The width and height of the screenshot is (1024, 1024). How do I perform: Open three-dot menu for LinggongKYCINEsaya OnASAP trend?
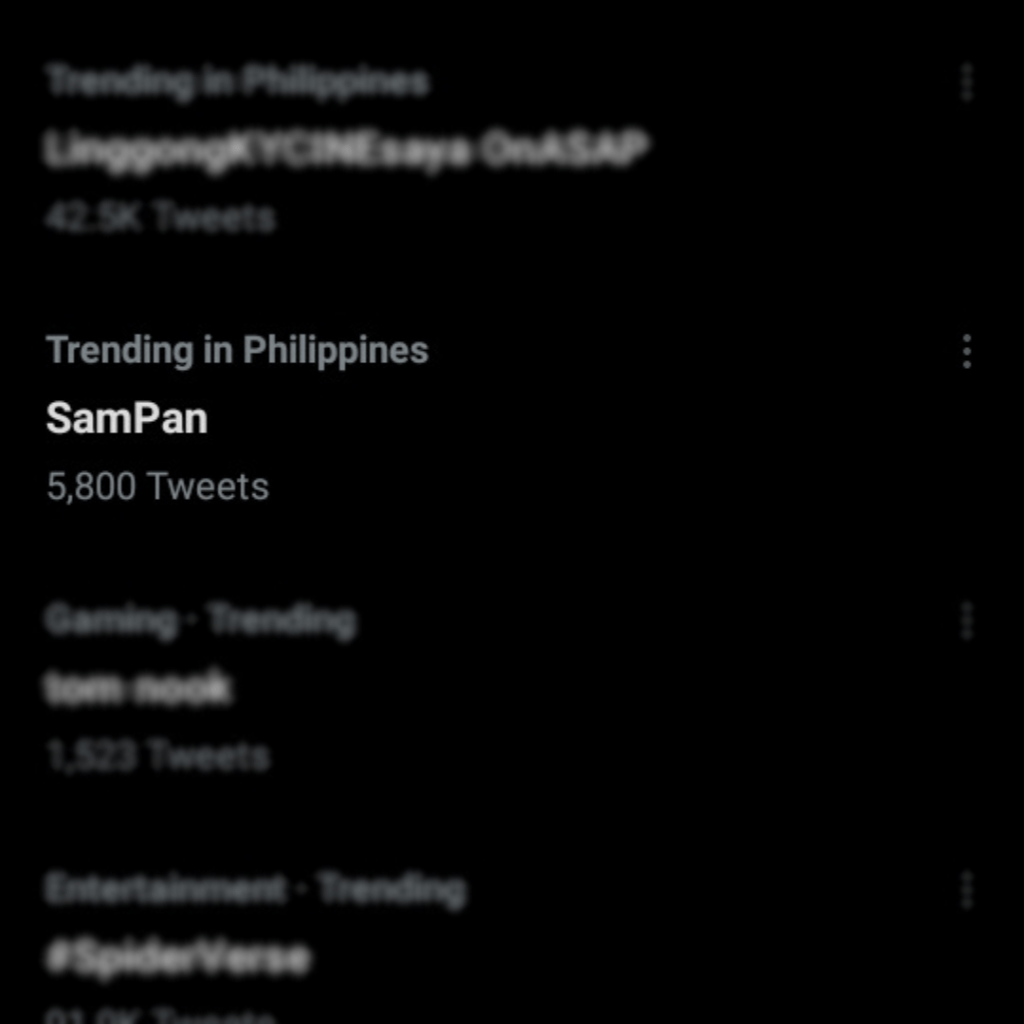point(967,82)
